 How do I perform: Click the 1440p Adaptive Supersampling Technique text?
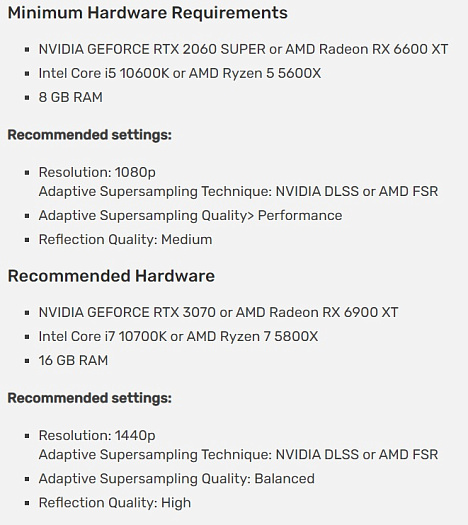pos(238,455)
